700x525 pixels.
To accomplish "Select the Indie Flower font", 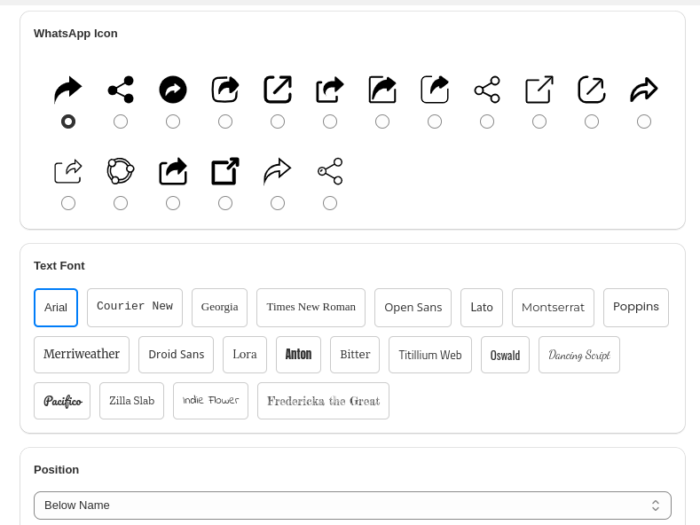I will tap(211, 401).
